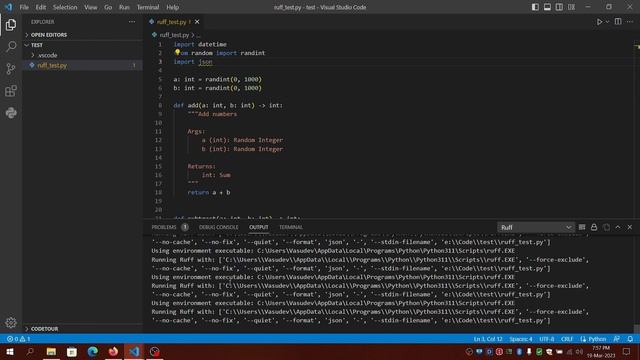
Task: Toggle primary side bar layout icon
Action: tap(535, 7)
